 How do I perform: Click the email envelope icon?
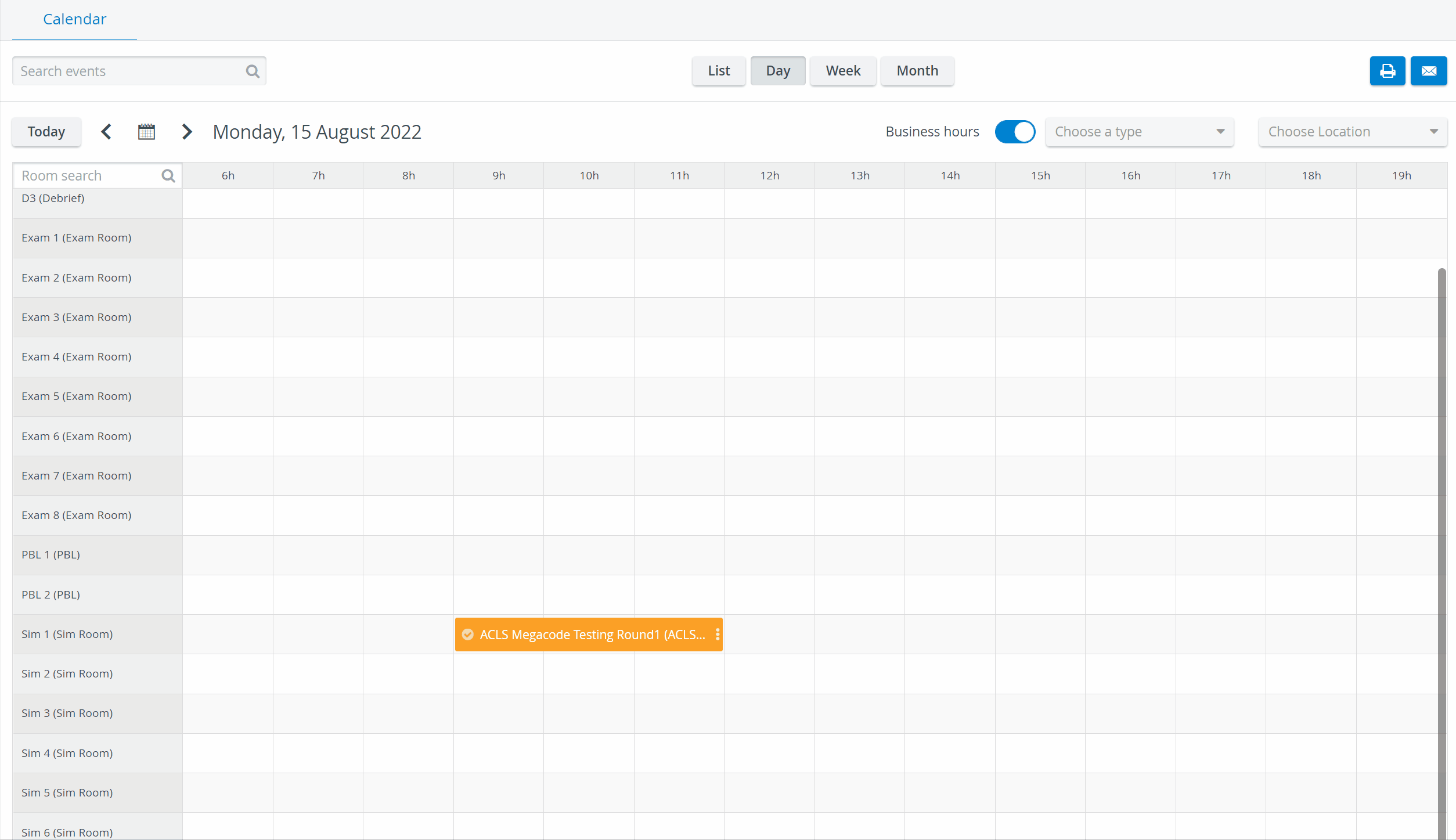tap(1429, 71)
